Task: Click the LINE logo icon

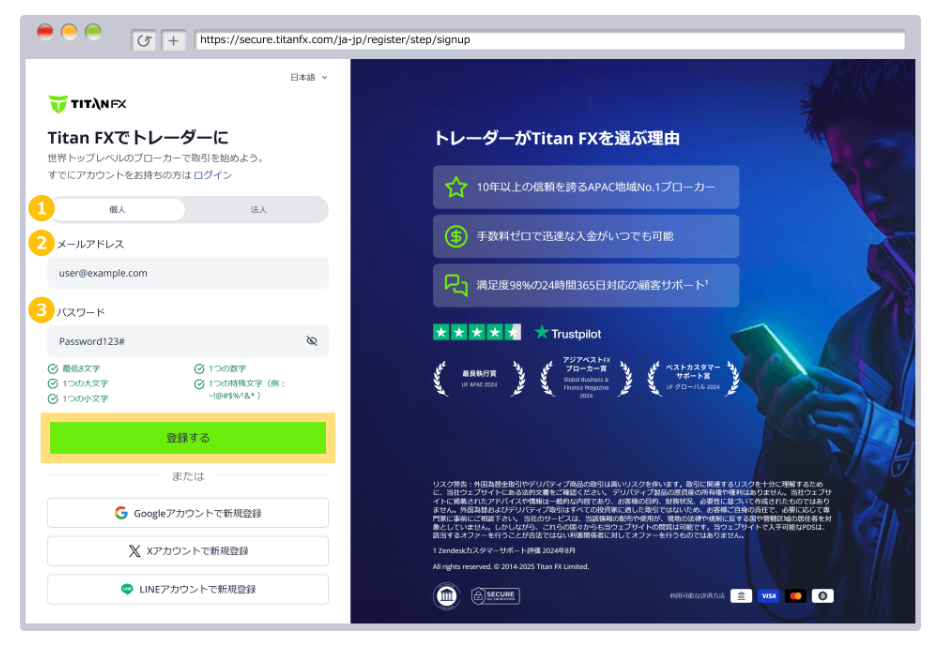Action: [127, 589]
